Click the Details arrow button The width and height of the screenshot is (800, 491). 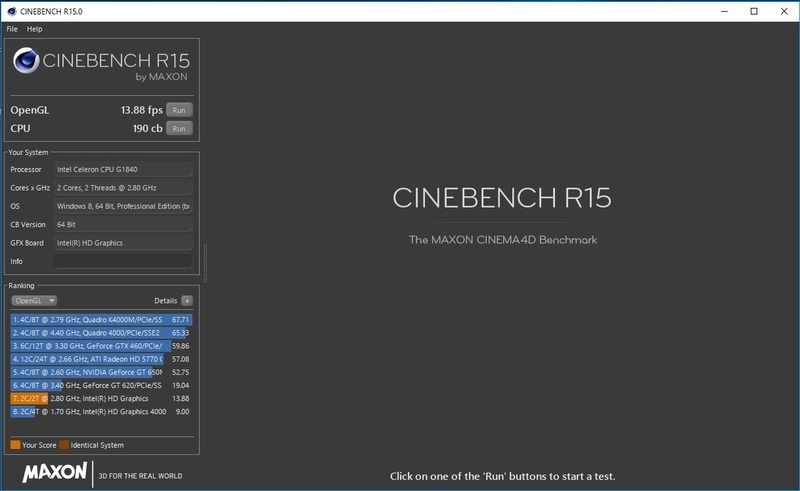(187, 301)
